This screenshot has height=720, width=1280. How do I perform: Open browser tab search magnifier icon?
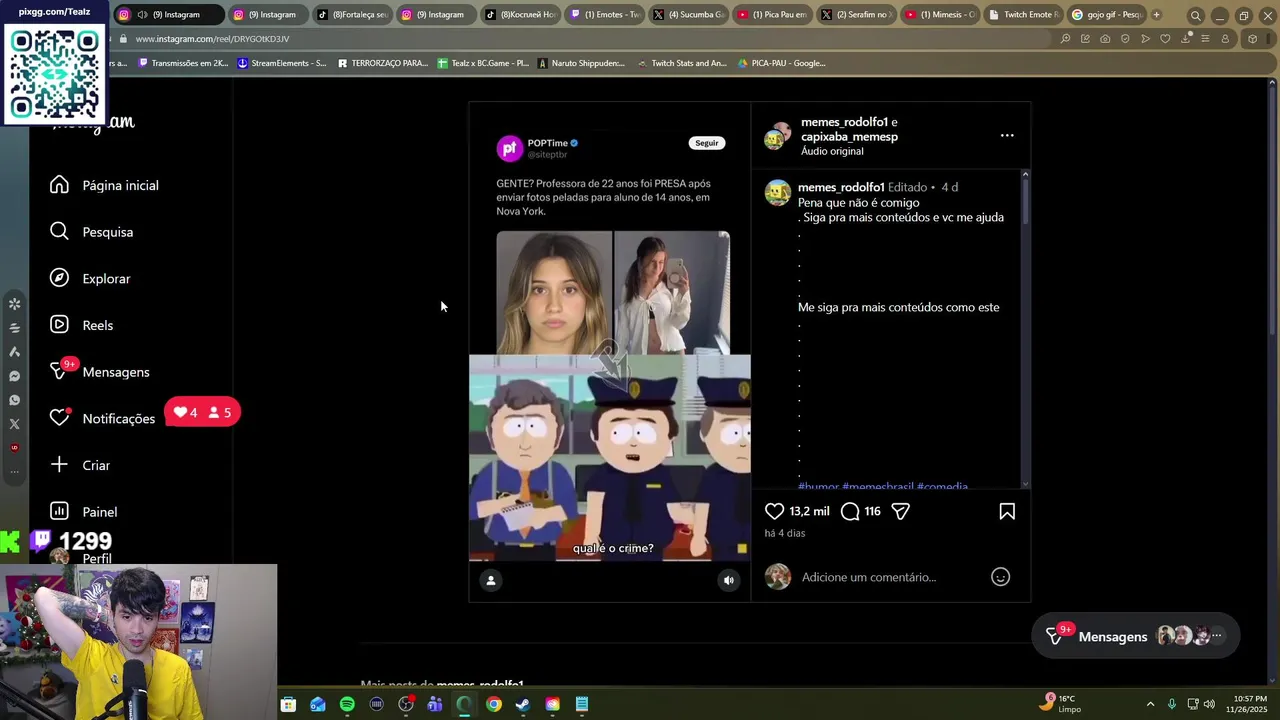(x=1195, y=15)
